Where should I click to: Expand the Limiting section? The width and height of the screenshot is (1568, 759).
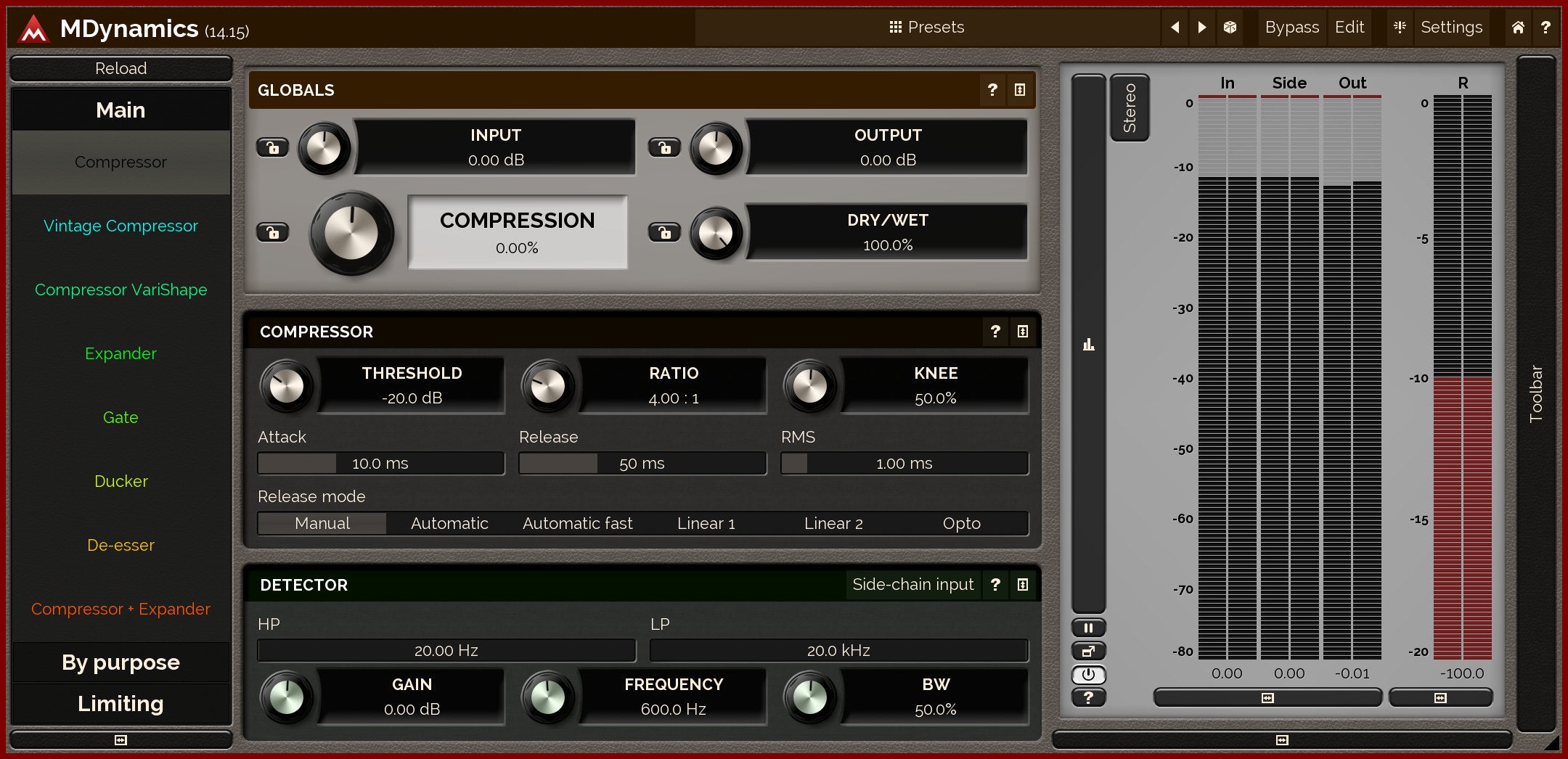[121, 704]
